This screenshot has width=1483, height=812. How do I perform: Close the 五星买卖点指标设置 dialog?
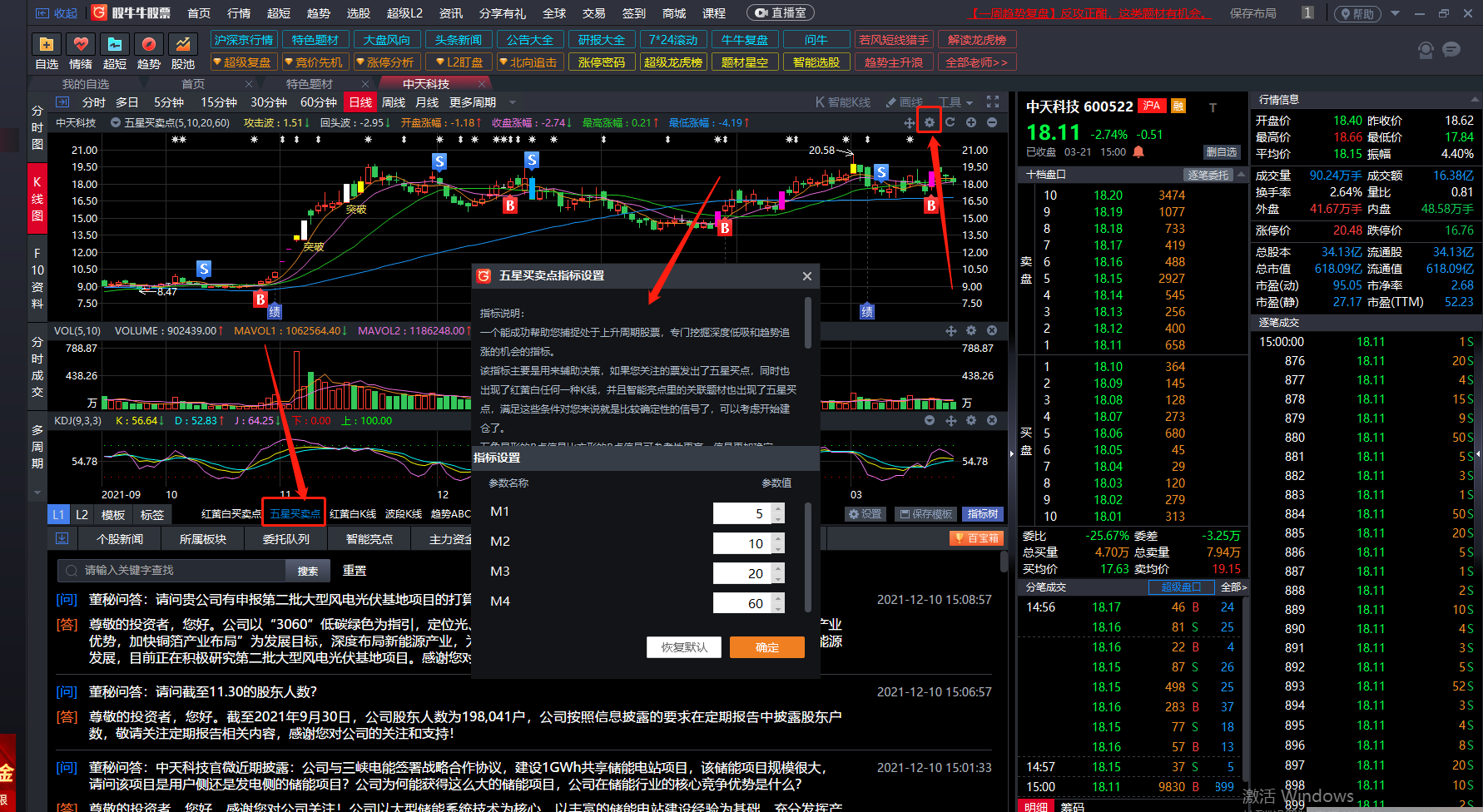(806, 276)
